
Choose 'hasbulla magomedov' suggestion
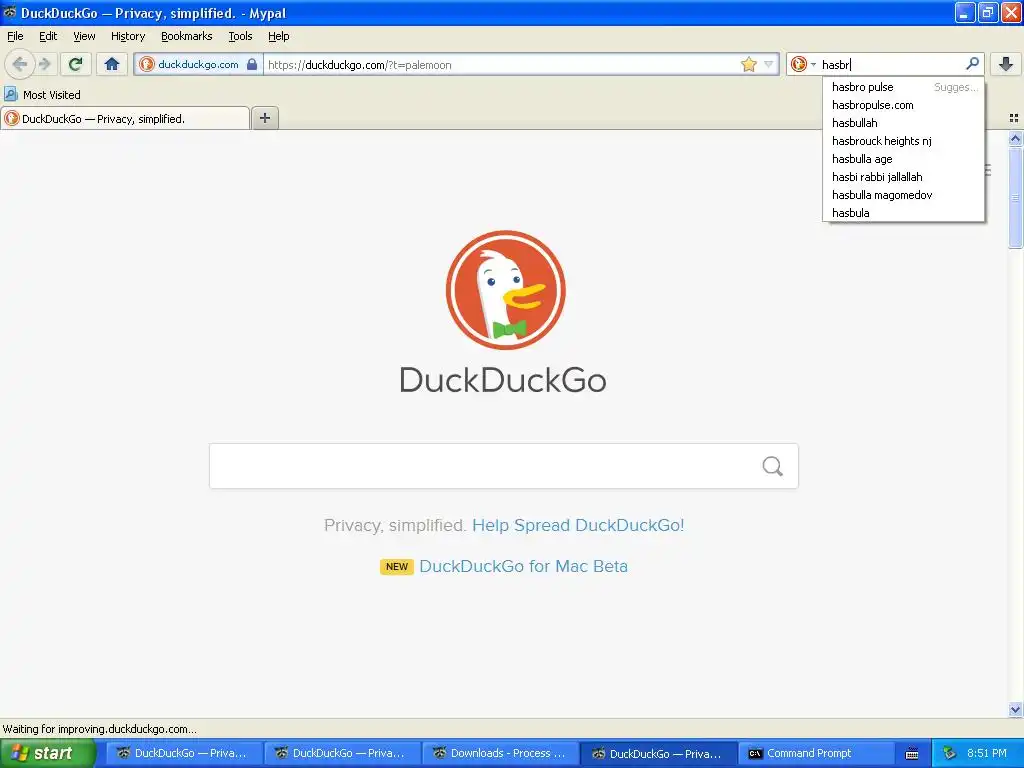coord(903,195)
